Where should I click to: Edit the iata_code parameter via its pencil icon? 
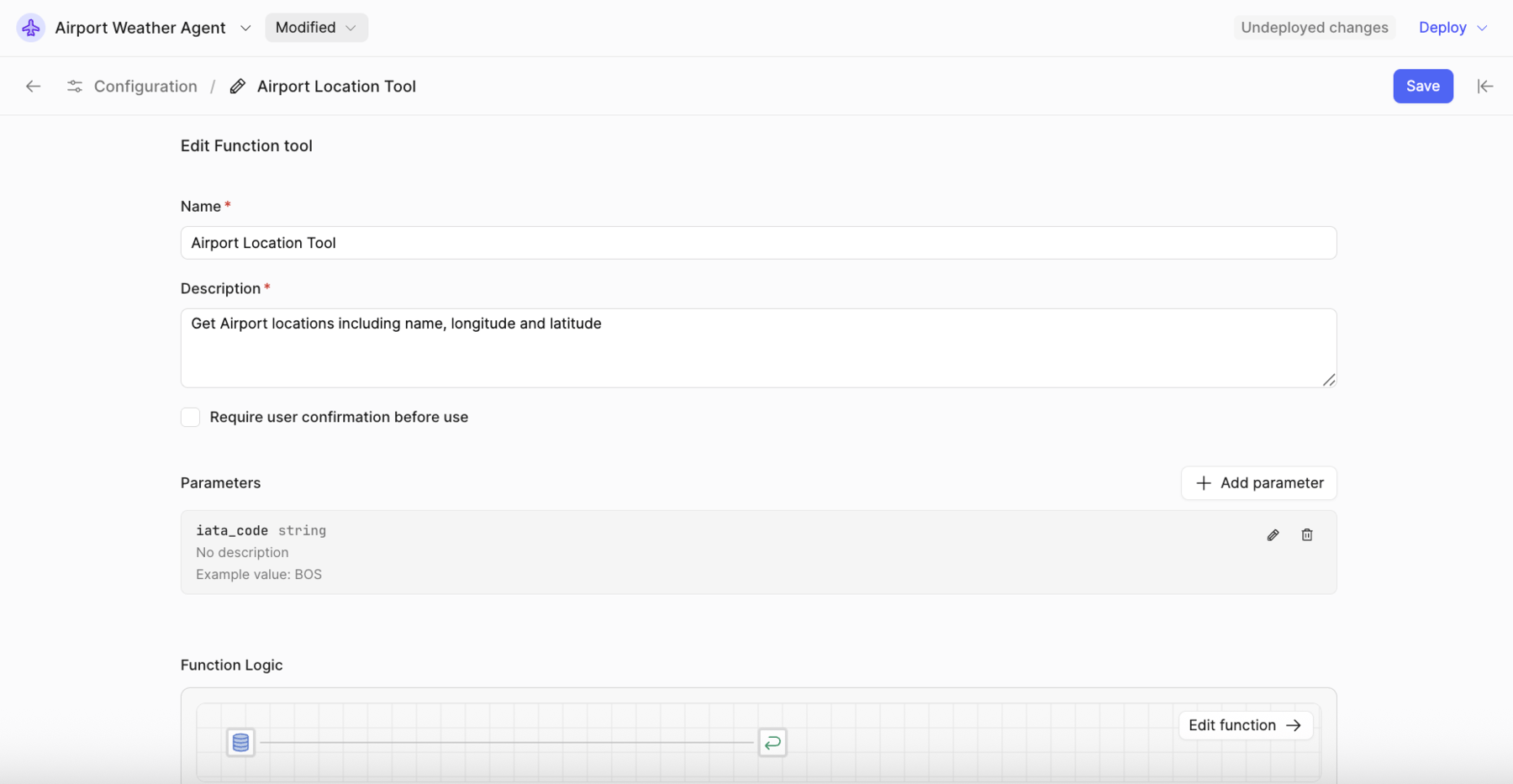click(1273, 534)
